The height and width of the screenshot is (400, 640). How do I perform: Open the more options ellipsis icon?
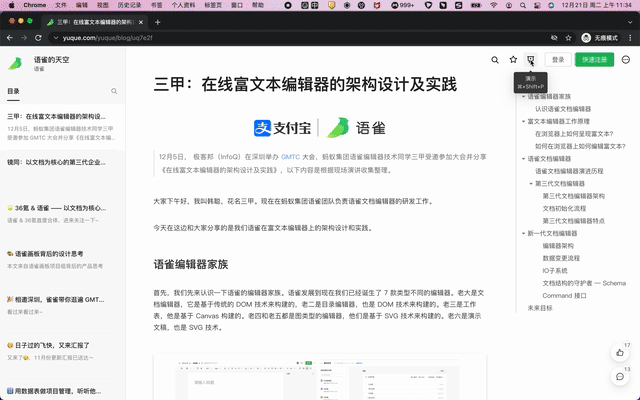[626, 60]
